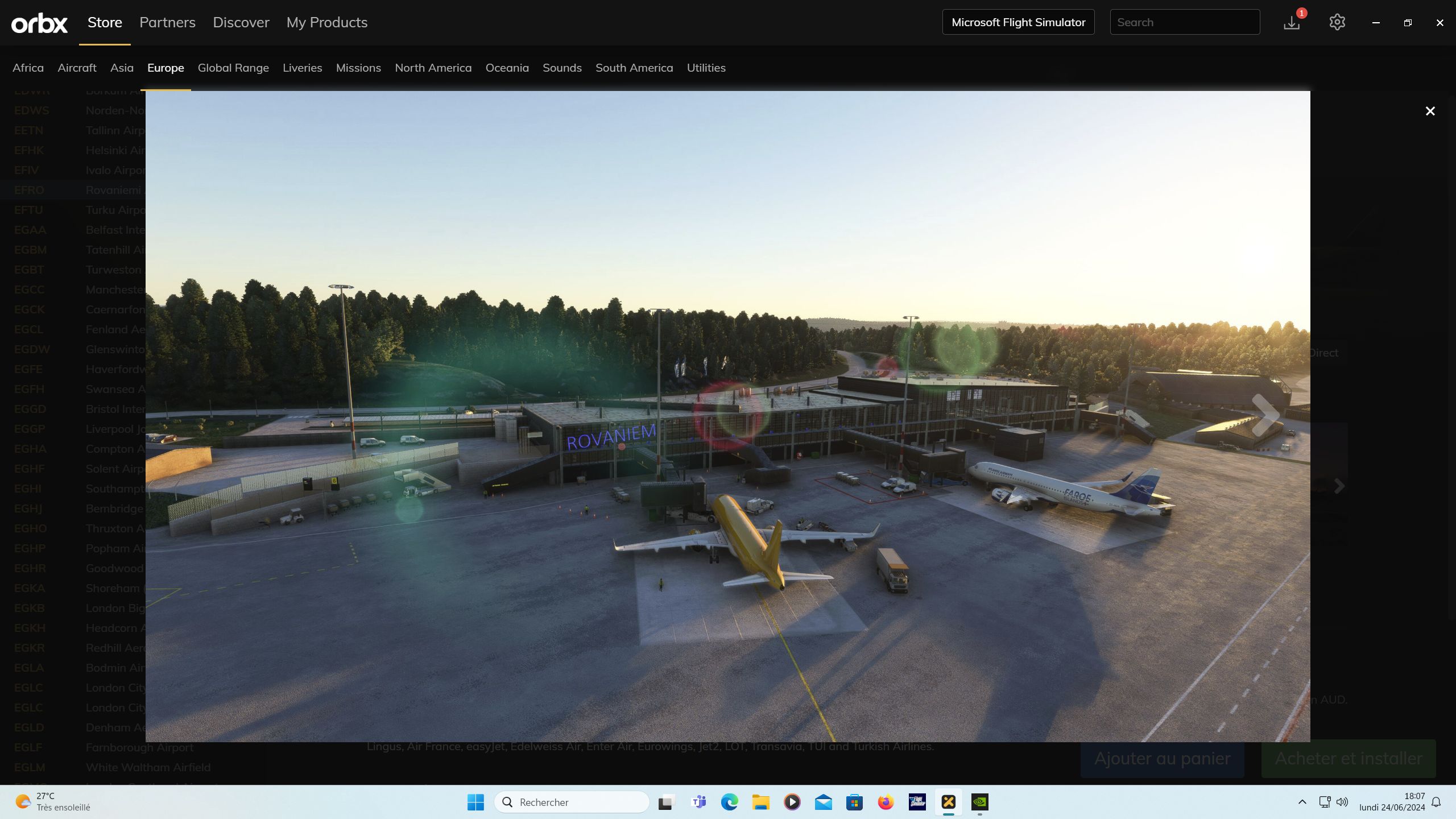Expand hidden system tray icons
The height and width of the screenshot is (819, 1456).
(x=1302, y=802)
